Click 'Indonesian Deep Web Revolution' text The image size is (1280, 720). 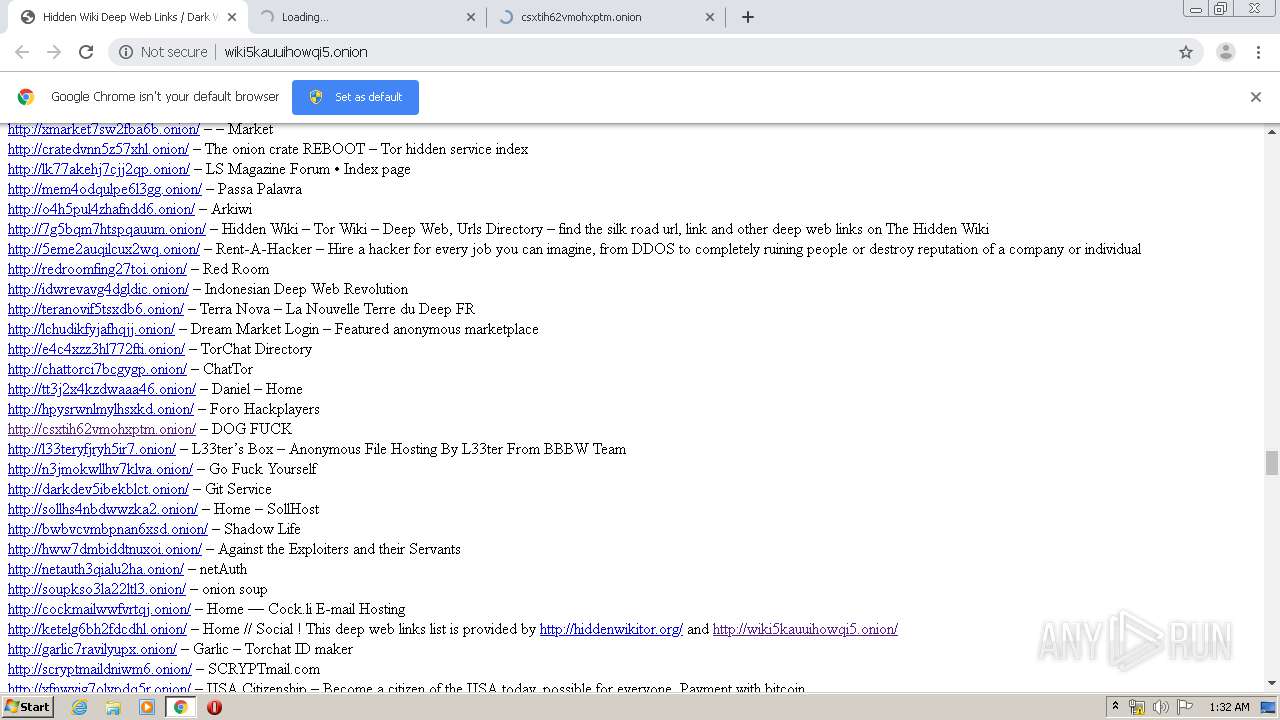(306, 289)
